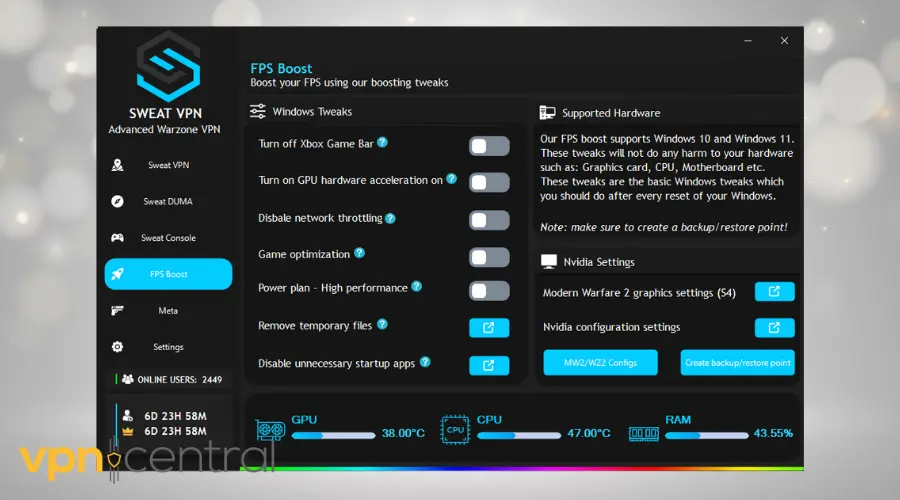Select the FPS Boost sidebar item
The width and height of the screenshot is (900, 500).
pyautogui.click(x=168, y=274)
